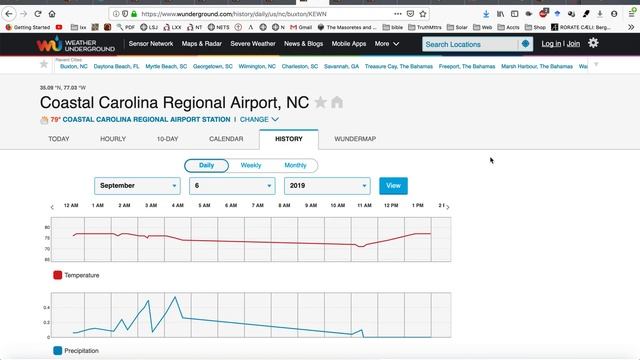Open the Firefox library icon
640x360 pixels.
500,14
